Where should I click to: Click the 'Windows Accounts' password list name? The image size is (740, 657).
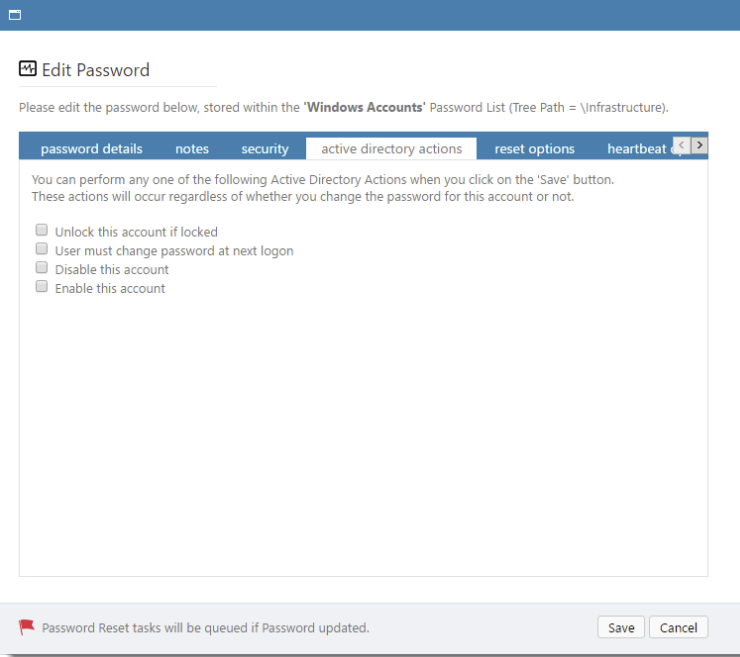[x=363, y=107]
